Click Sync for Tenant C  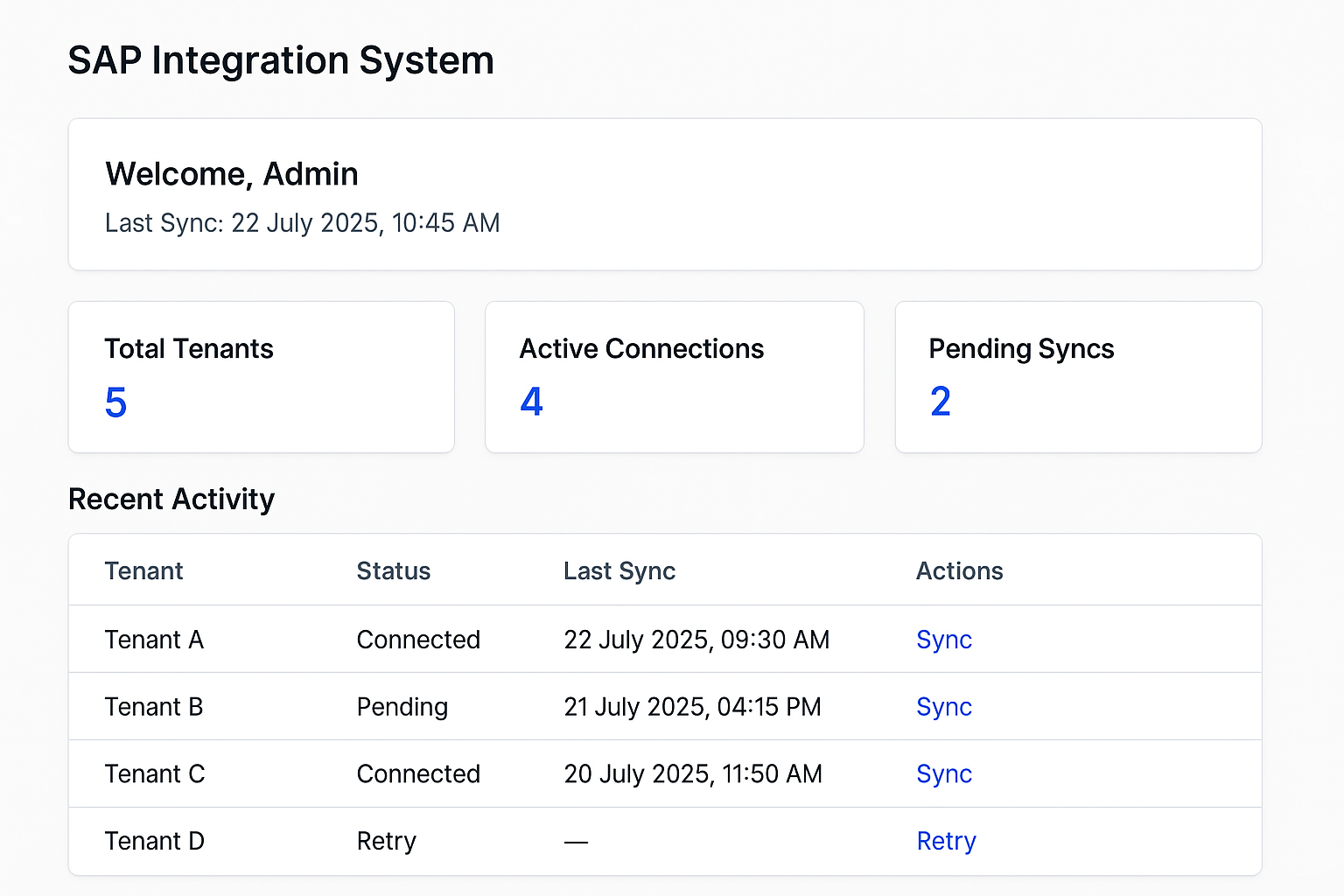click(x=944, y=773)
